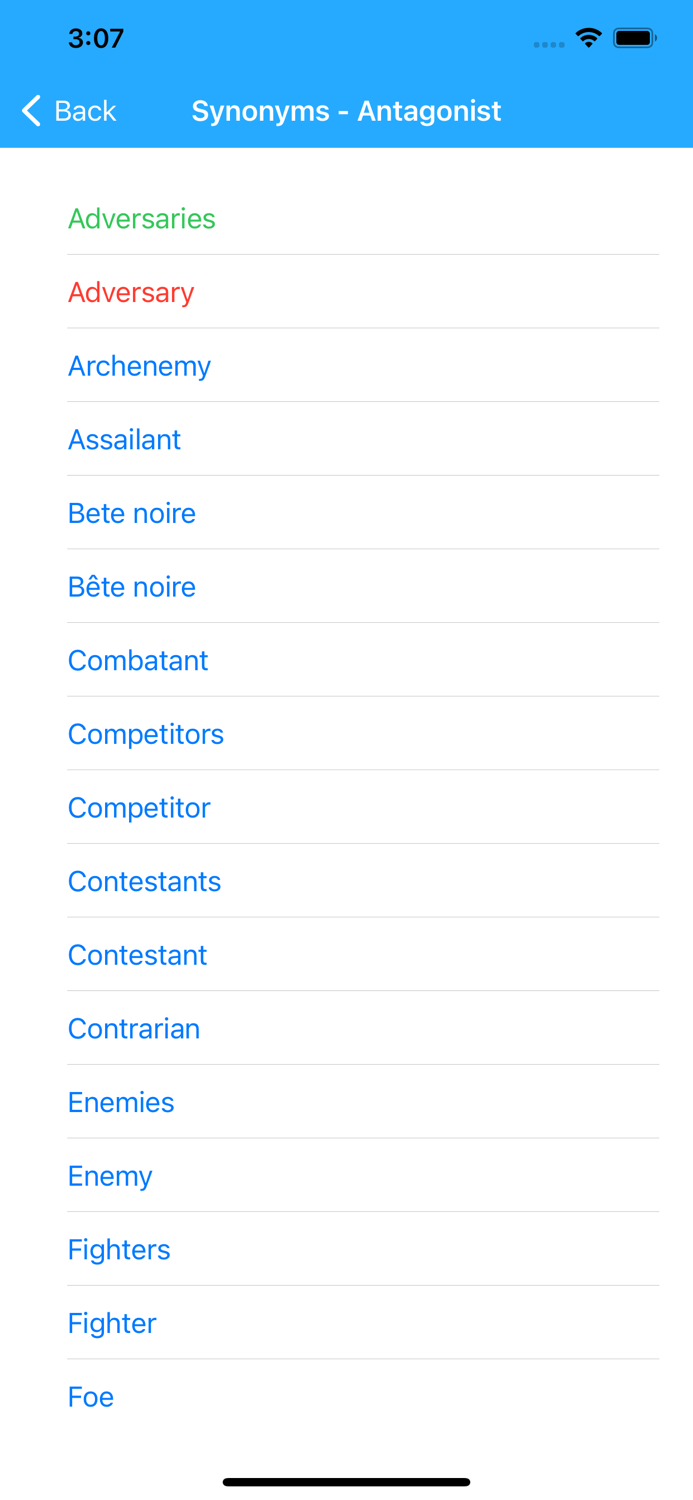Open Bête noire with circumflex accent

tap(132, 587)
